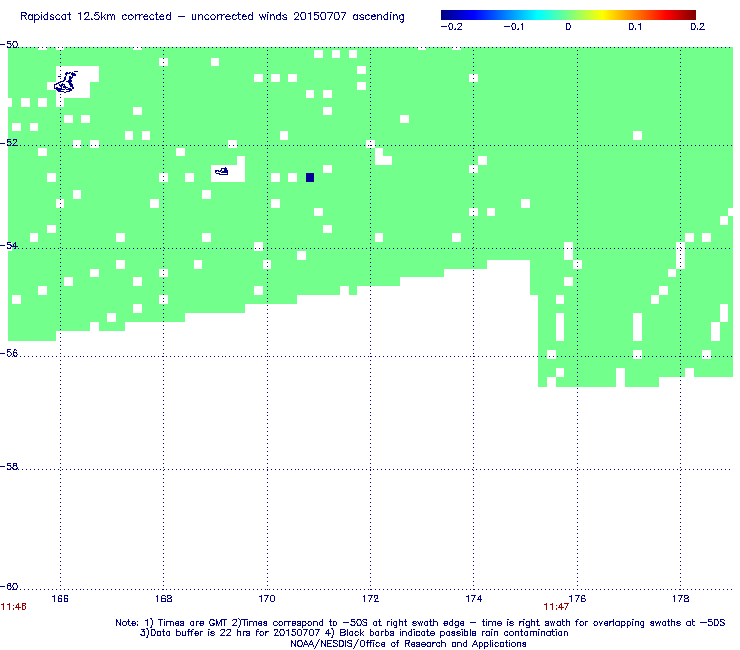Click the 'Note: 1) Times are GMT' line
The image size is (740, 650).
[x=420, y=623]
